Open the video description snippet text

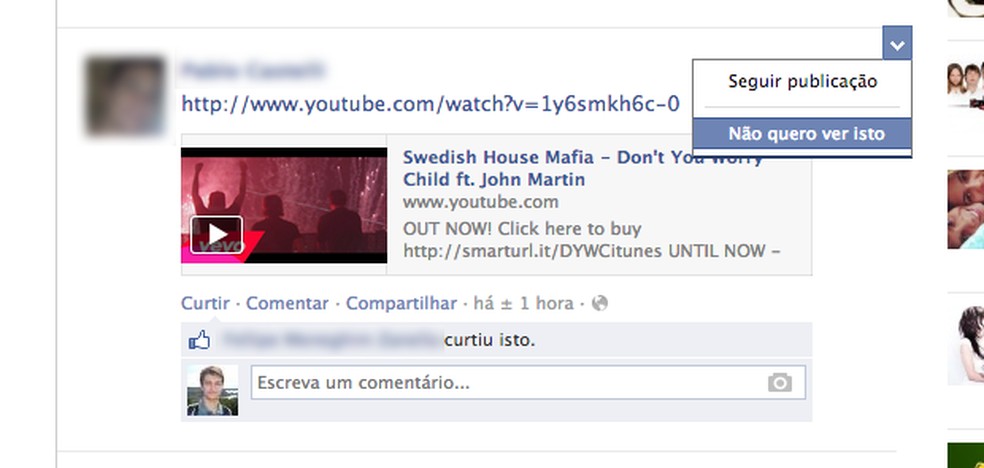(x=592, y=240)
